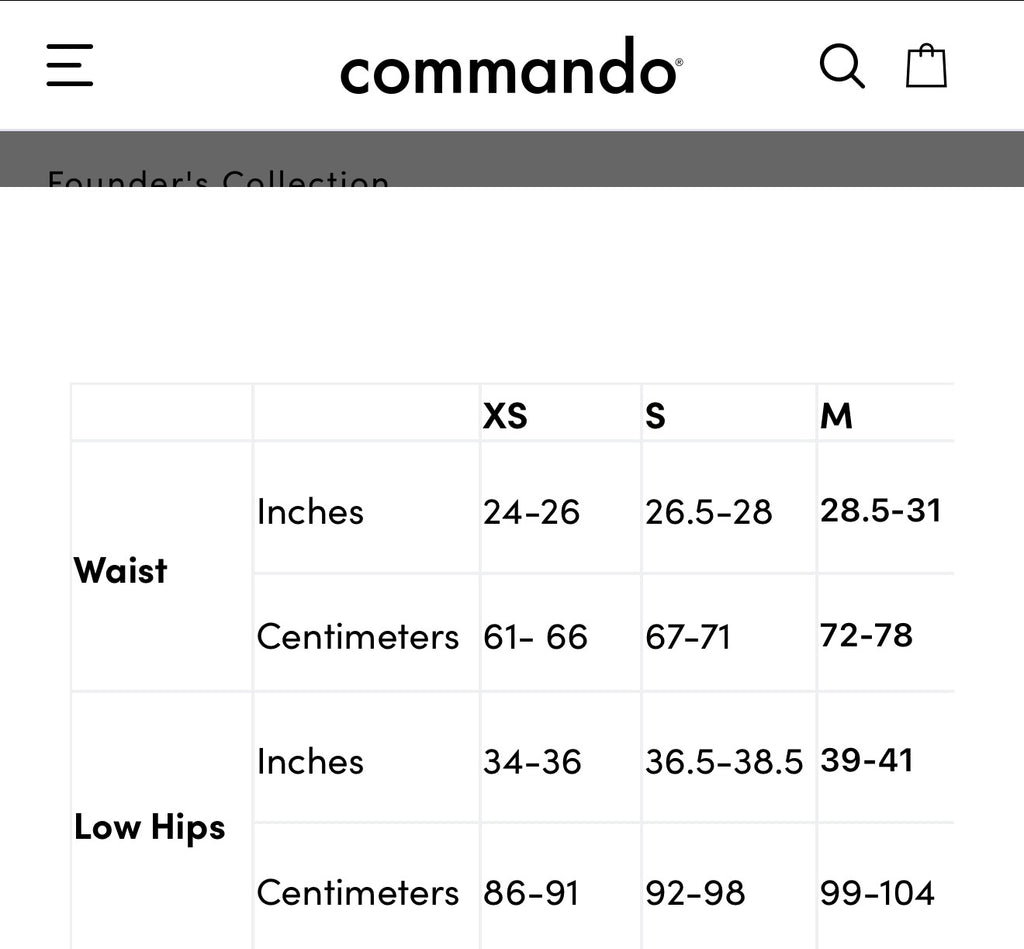Image resolution: width=1024 pixels, height=949 pixels.
Task: Select the XS size column header
Action: 505,415
